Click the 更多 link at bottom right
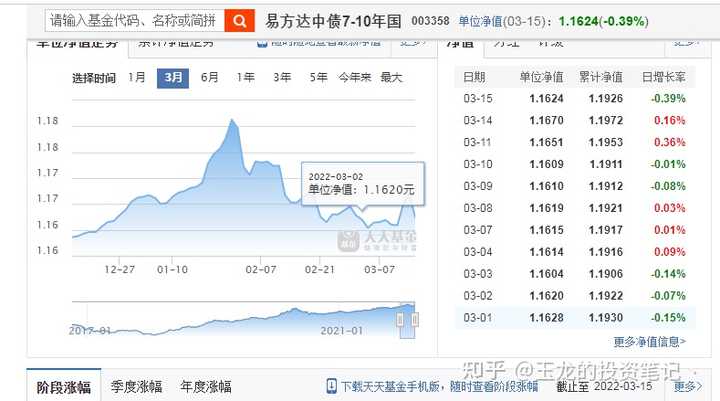This screenshot has height=401, width=720. tap(687, 386)
